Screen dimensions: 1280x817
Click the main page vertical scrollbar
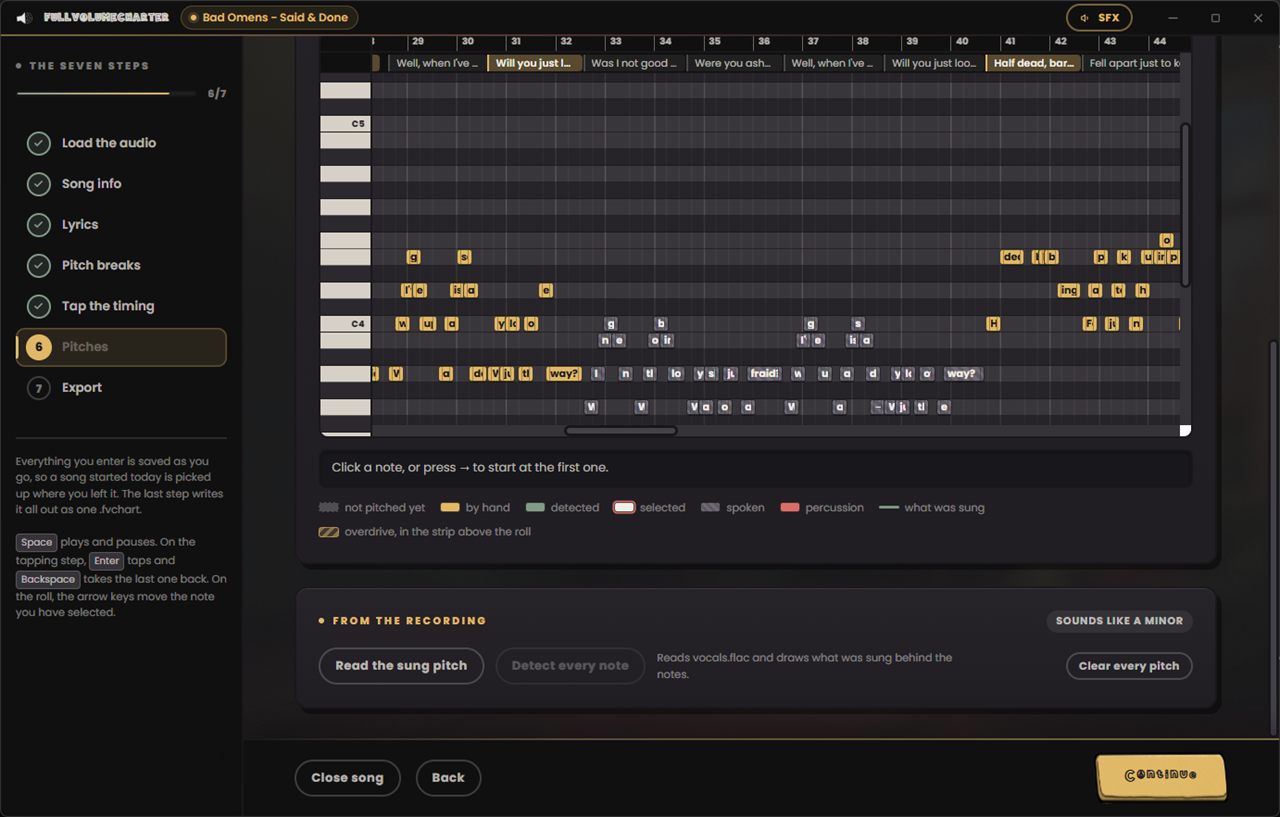point(1274,537)
